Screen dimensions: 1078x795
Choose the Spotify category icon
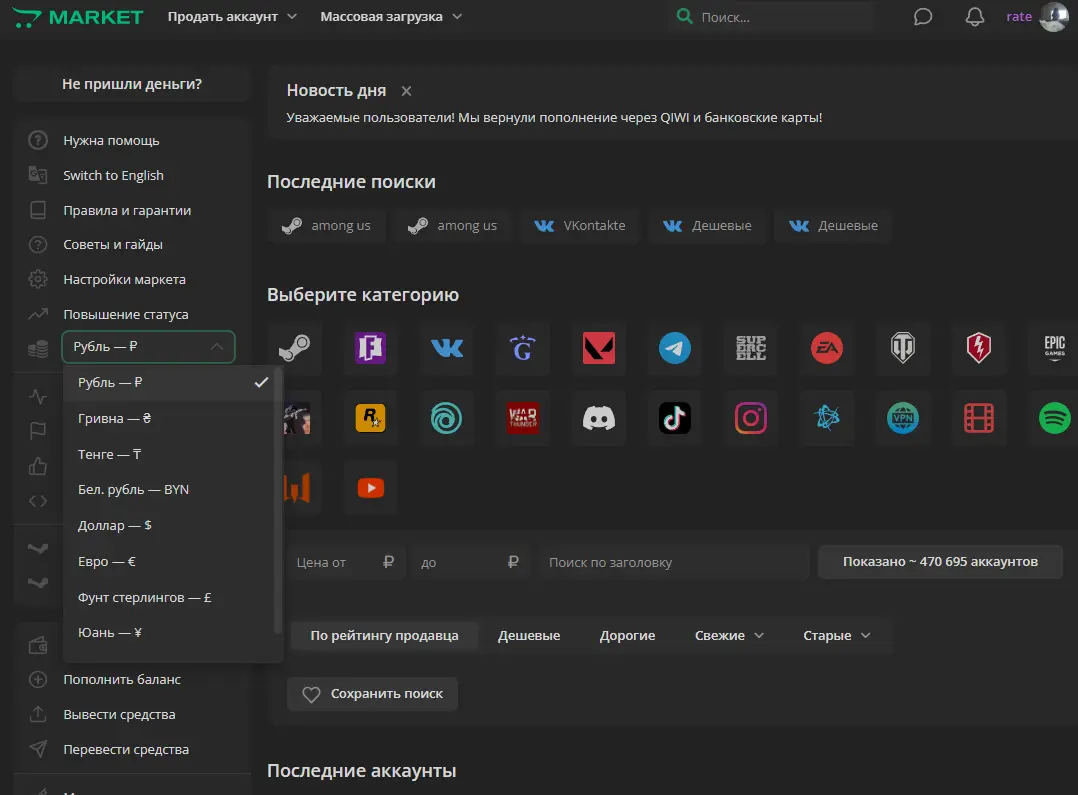point(1054,418)
